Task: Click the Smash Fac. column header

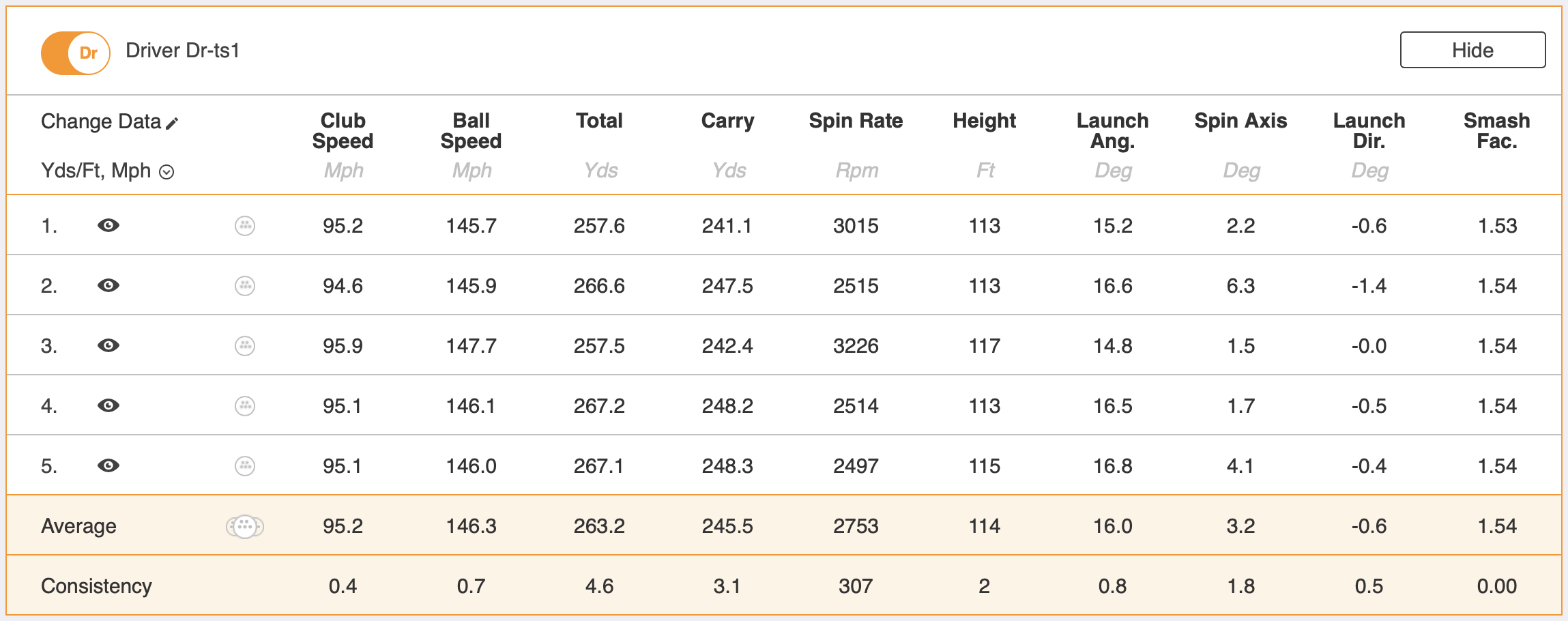Action: (x=1496, y=131)
